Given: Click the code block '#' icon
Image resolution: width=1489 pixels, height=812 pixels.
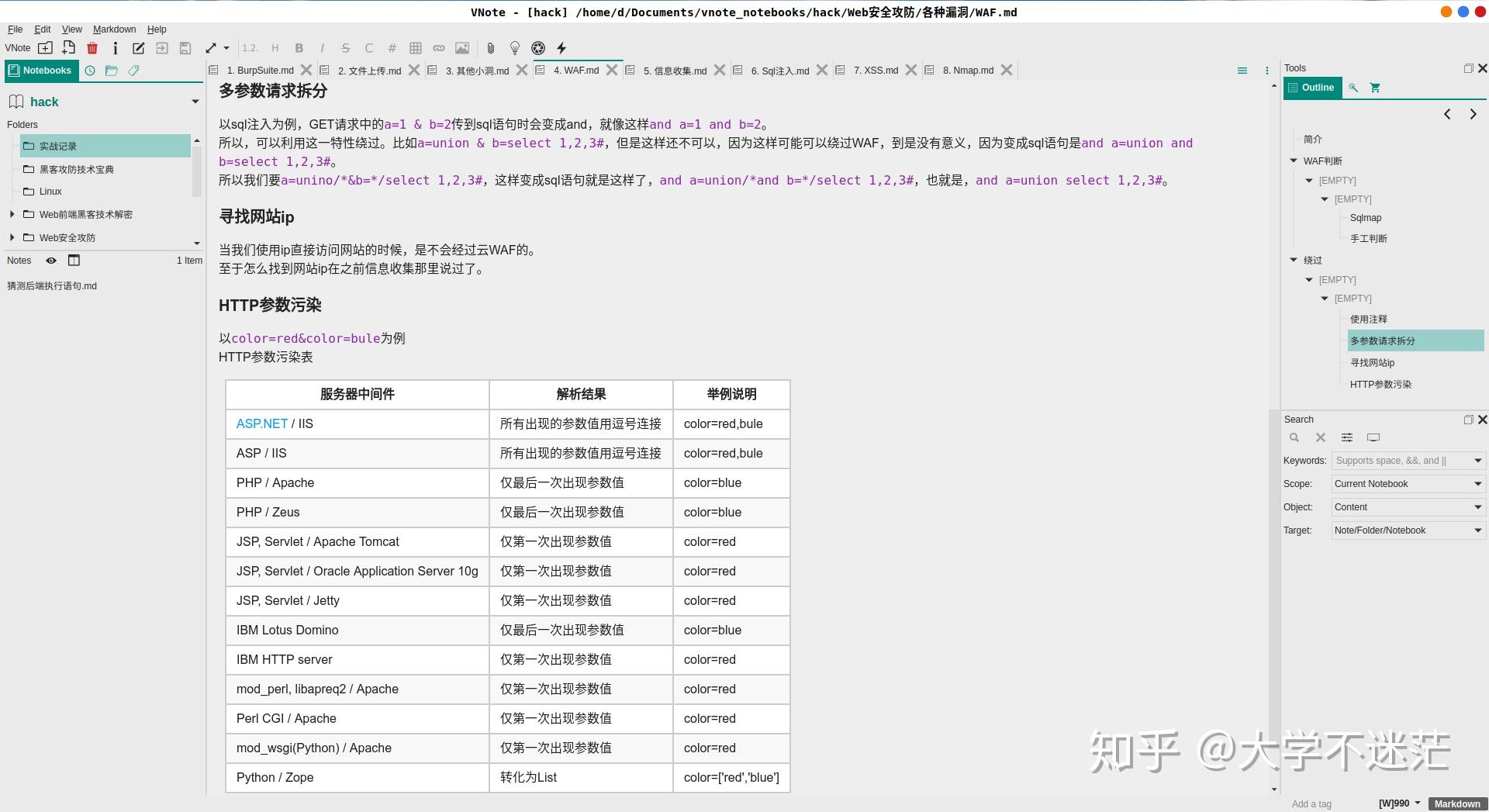Looking at the screenshot, I should (x=392, y=48).
